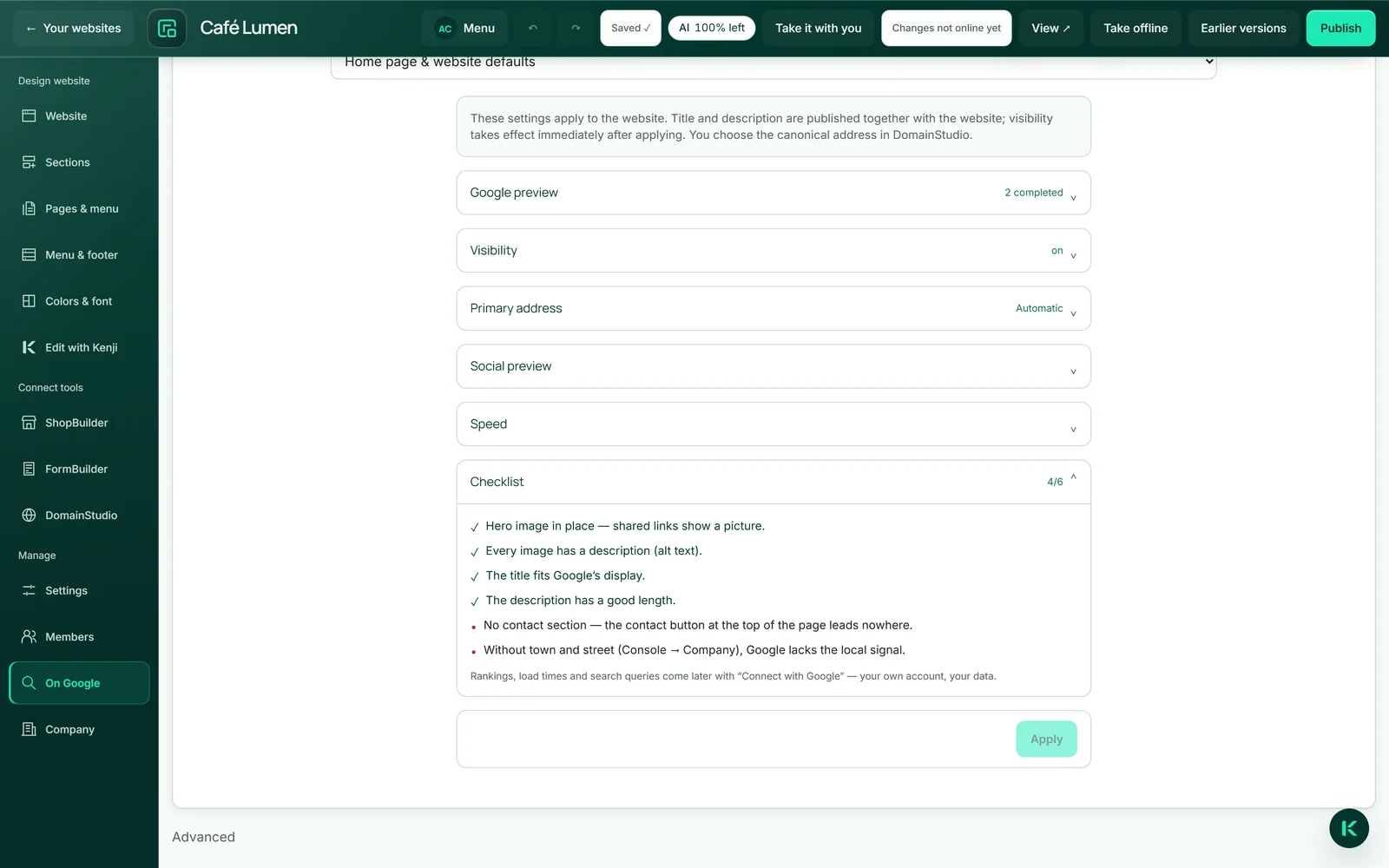Image resolution: width=1389 pixels, height=868 pixels.
Task: Click AI 100% left indicator
Action: click(712, 28)
